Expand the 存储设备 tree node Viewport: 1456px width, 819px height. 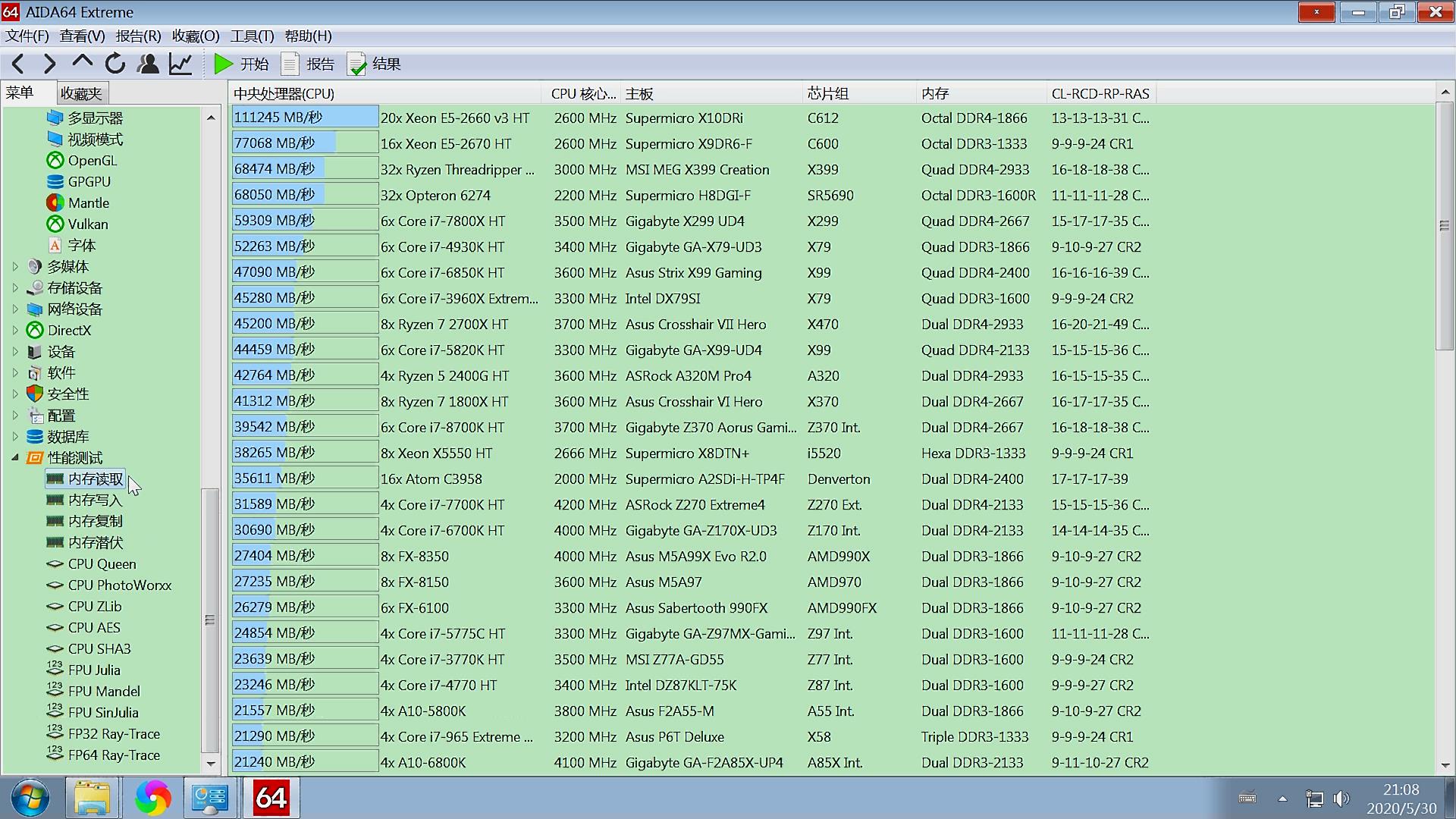click(15, 287)
